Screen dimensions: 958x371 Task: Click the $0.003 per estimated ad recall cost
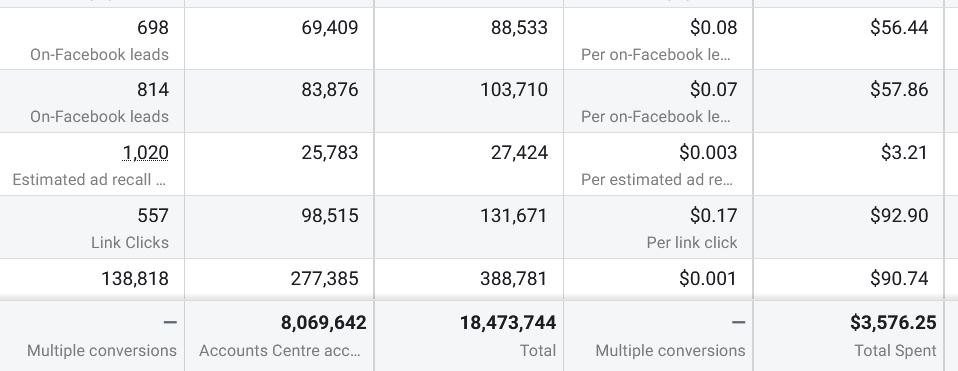[708, 152]
